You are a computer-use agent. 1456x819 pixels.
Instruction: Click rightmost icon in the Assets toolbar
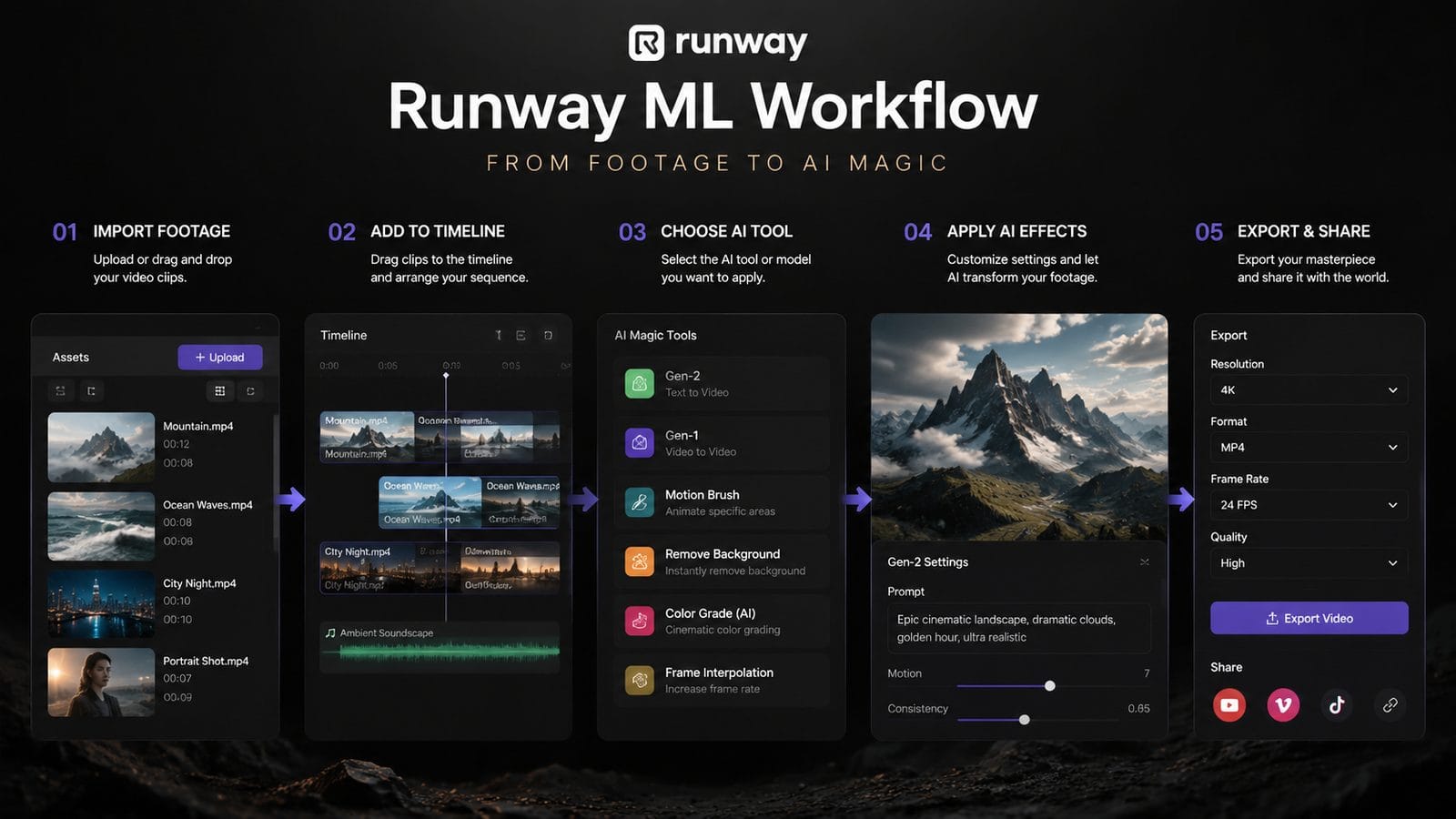point(250,390)
